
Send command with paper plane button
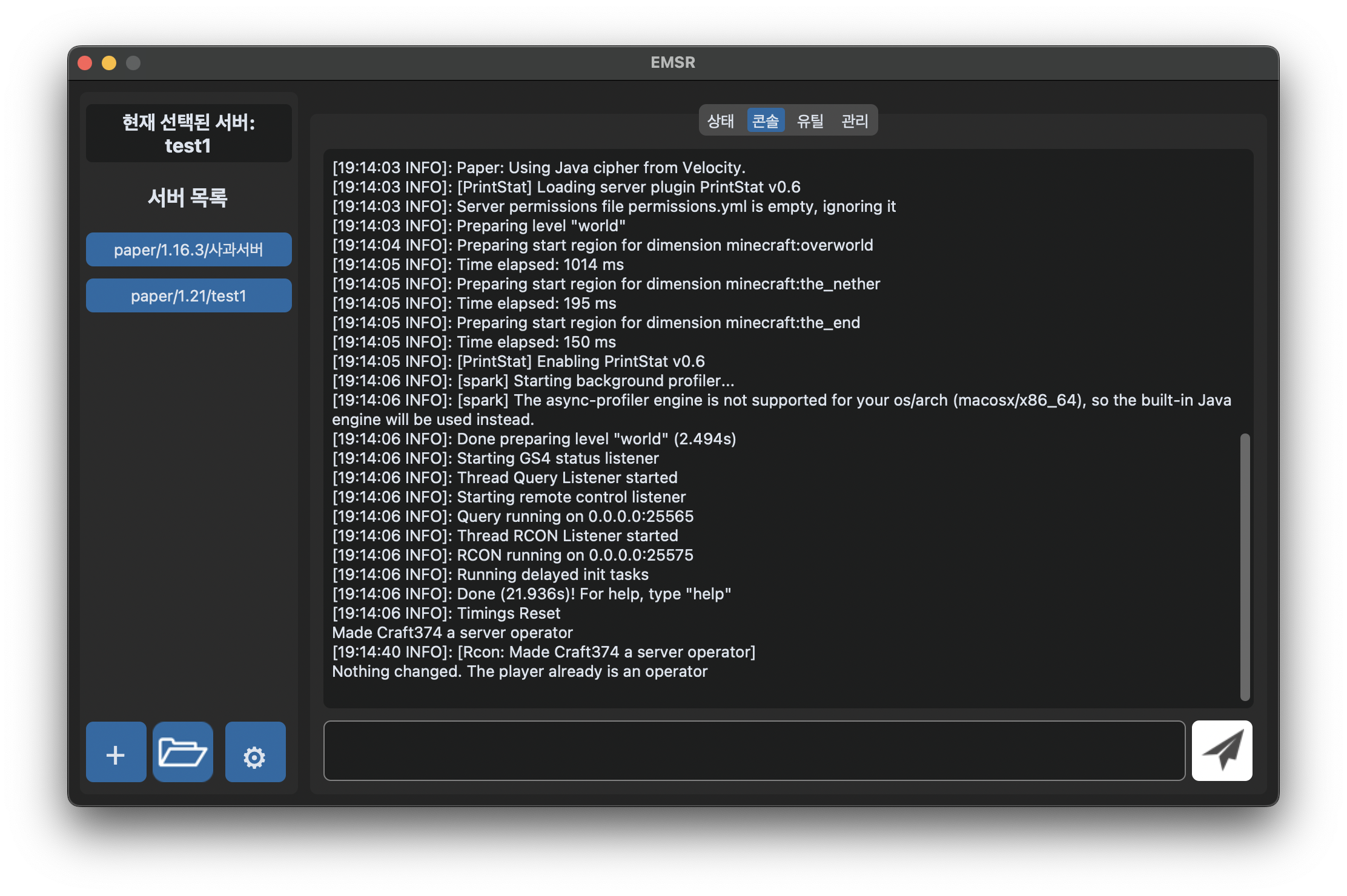1222,751
